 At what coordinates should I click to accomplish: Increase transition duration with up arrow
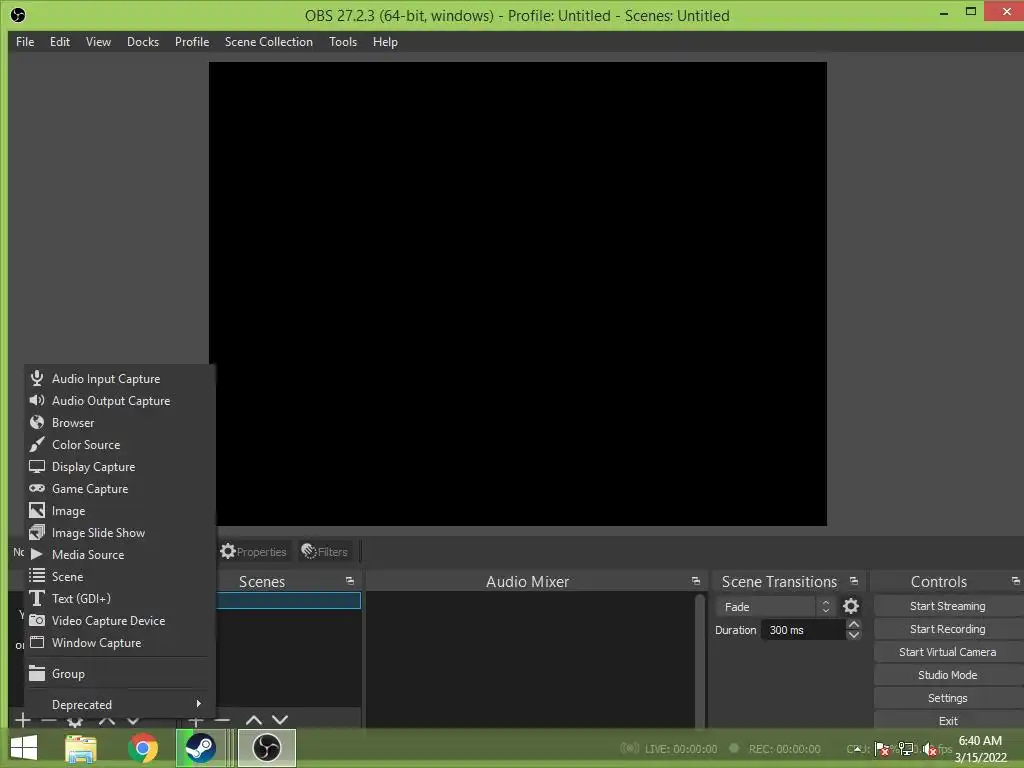coord(854,625)
